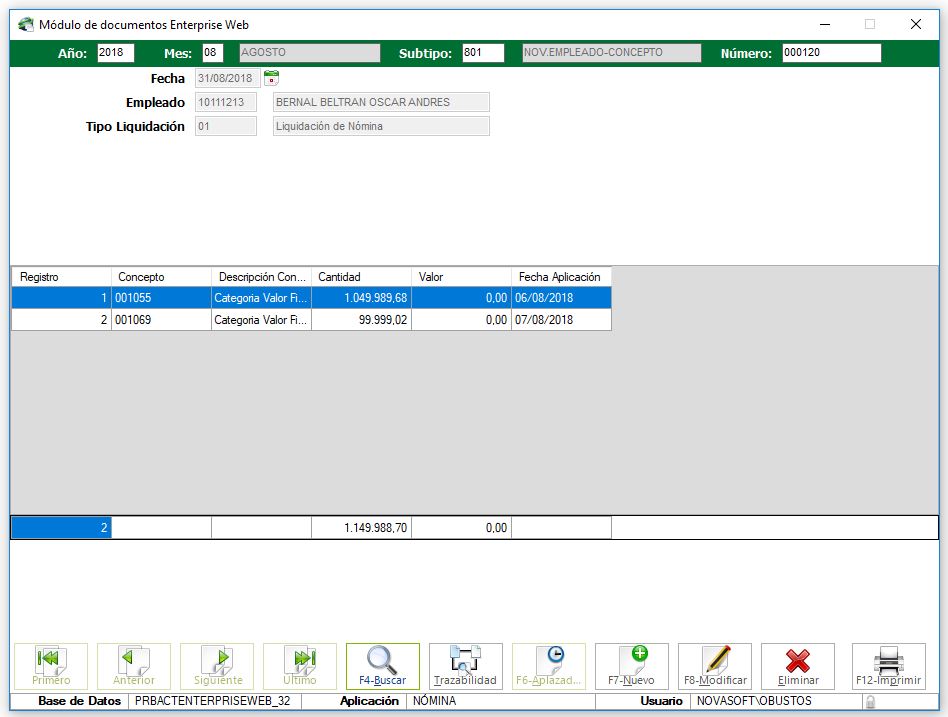
Task: Click Registro cell 1 in first row
Action: pyautogui.click(x=61, y=298)
